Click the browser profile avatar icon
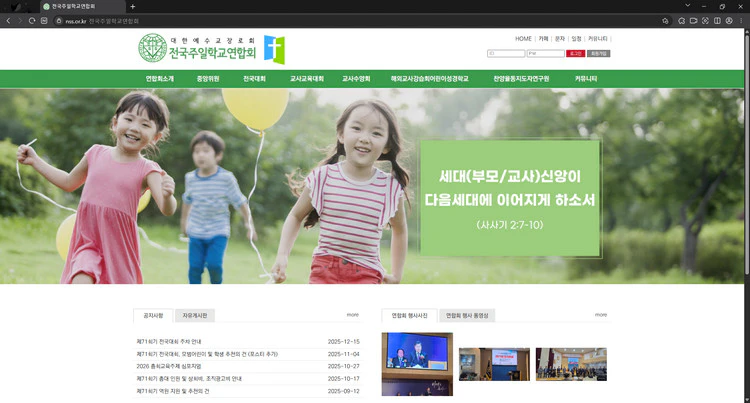Screen dimensions: 750x403 point(729,21)
